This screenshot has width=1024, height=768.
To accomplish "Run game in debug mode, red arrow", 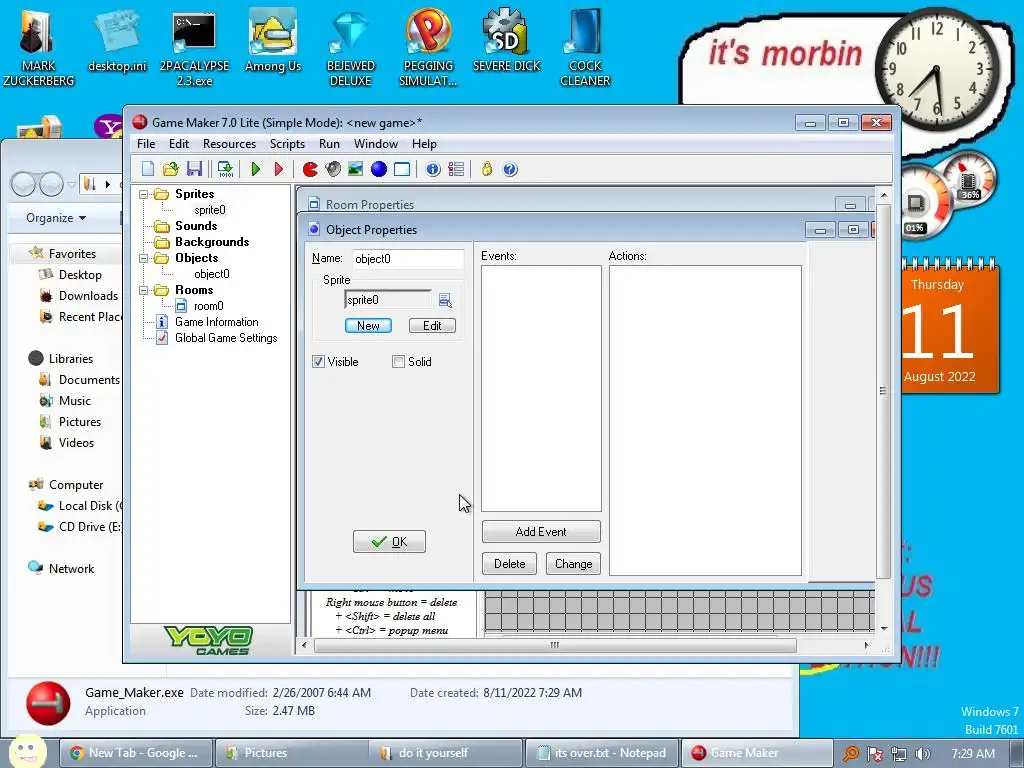I will 279,169.
